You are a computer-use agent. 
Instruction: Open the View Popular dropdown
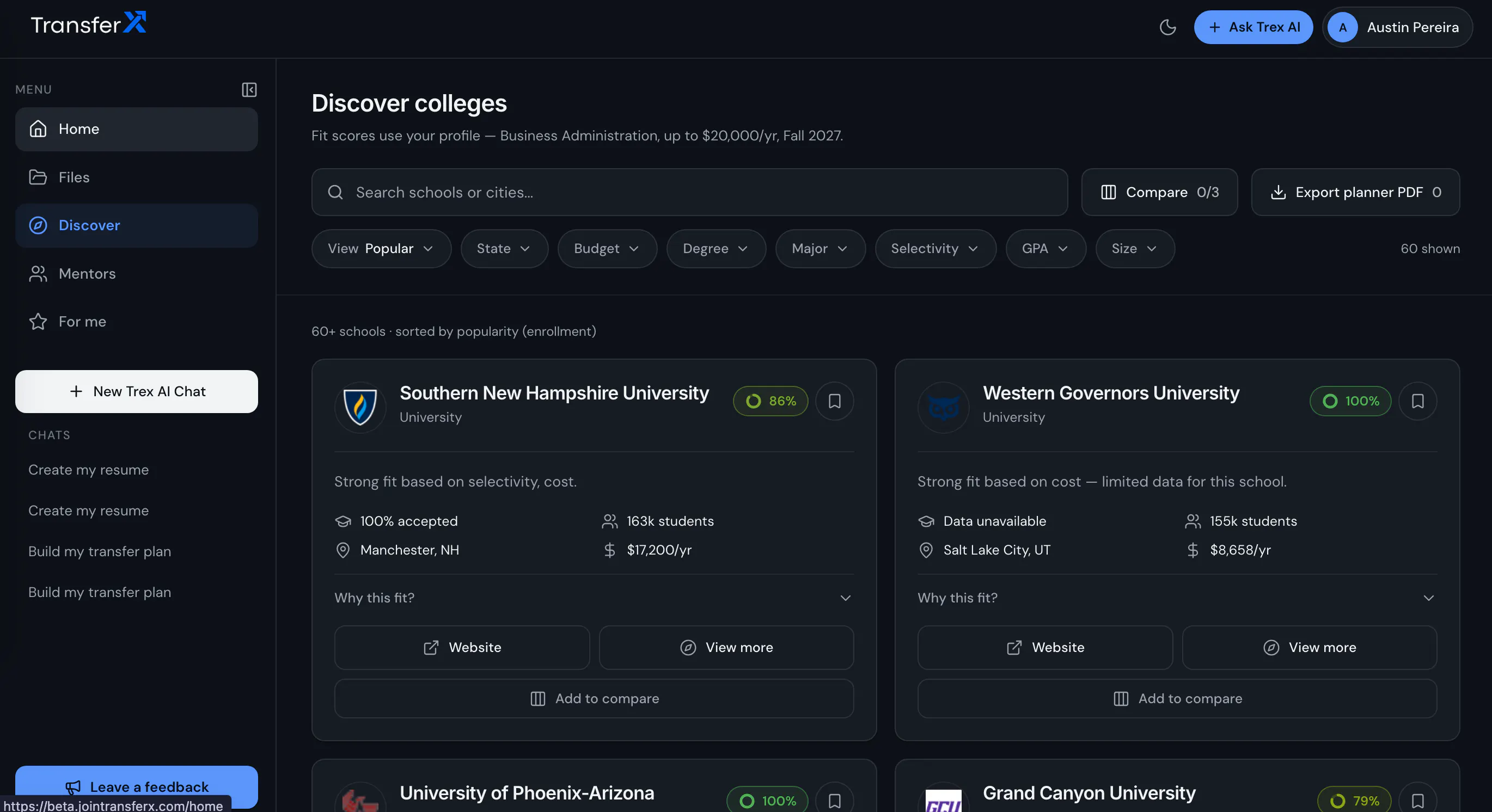[381, 249]
